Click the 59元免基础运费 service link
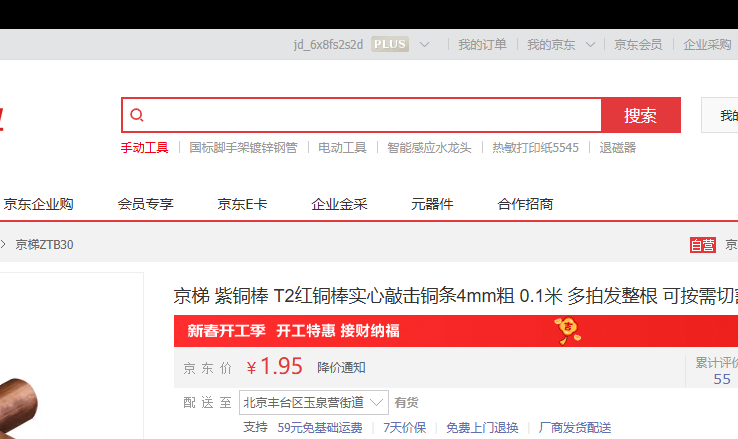Screen dimensions: 738x439 coord(320,428)
